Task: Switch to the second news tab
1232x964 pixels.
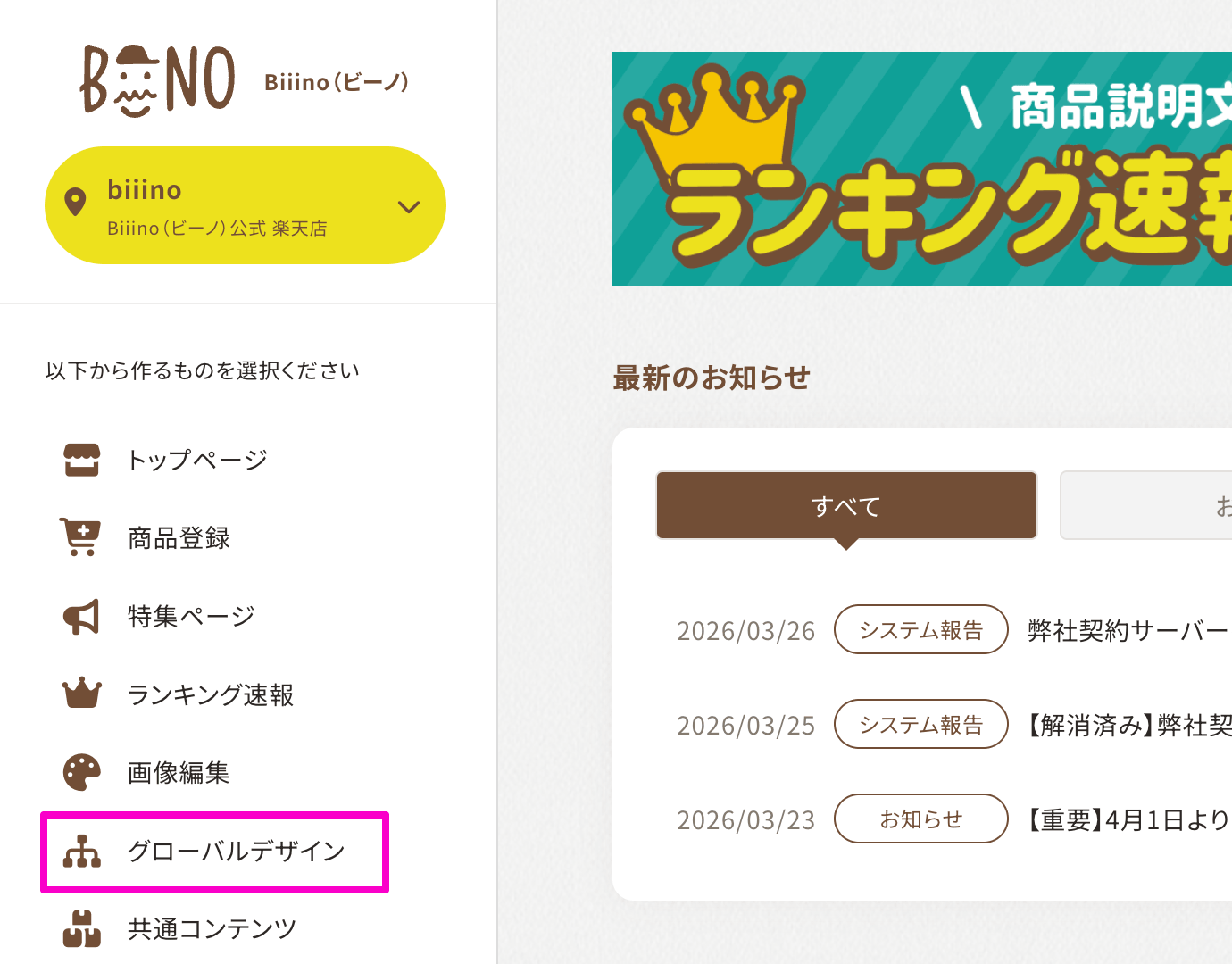Action: click(x=1145, y=506)
